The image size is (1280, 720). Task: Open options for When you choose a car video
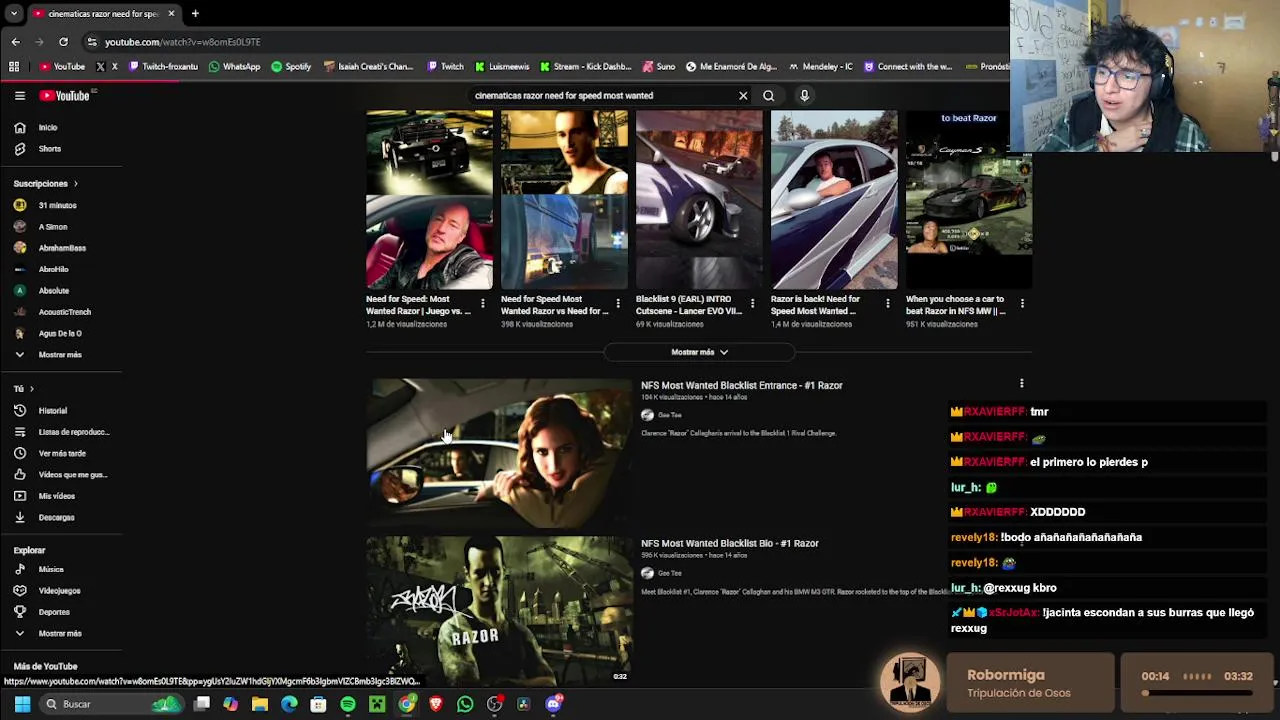point(1022,304)
